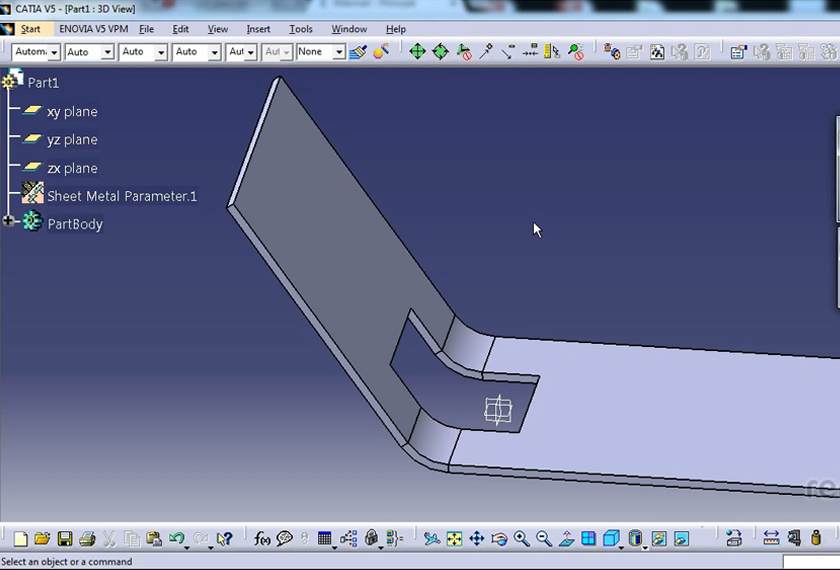Activate the Rotate view tool
840x570 pixels.
click(499, 539)
